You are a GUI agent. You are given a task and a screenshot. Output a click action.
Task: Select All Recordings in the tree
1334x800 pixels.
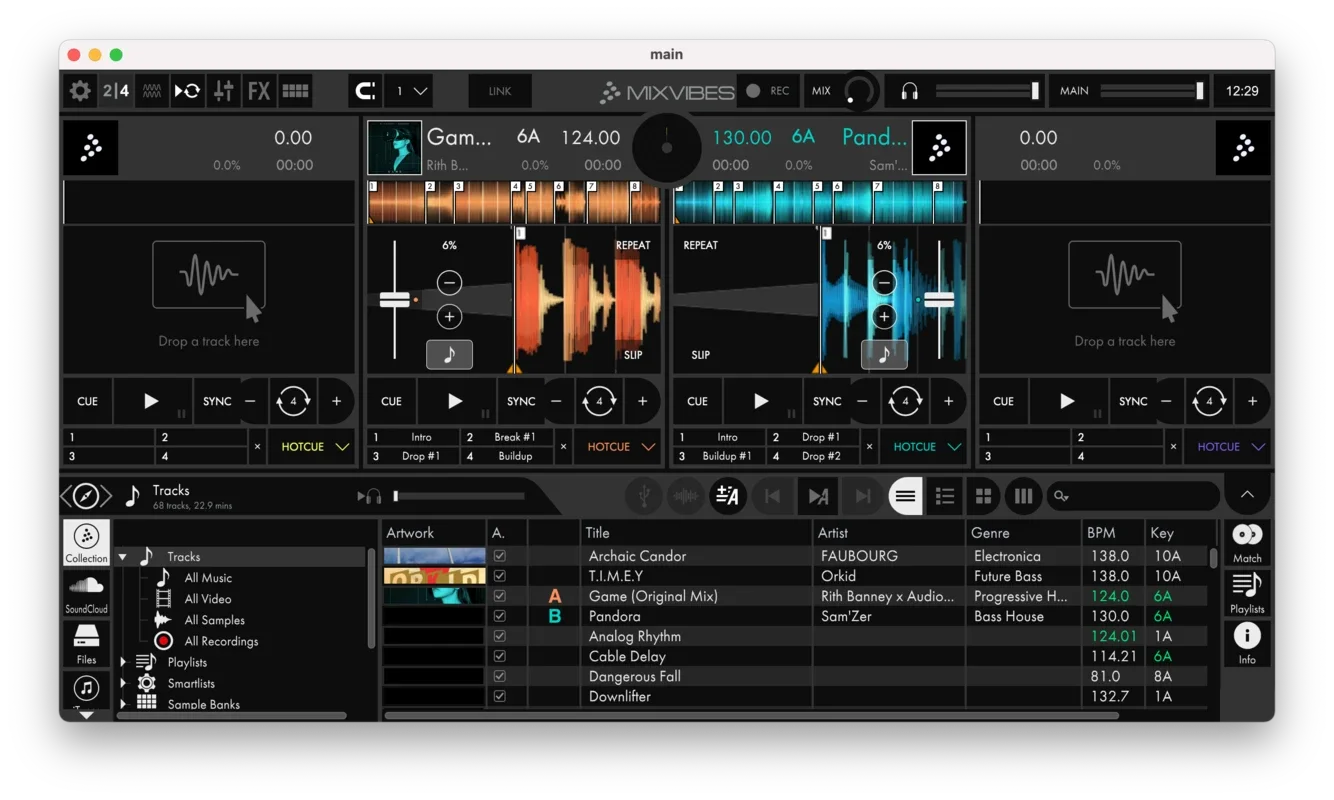(x=221, y=641)
